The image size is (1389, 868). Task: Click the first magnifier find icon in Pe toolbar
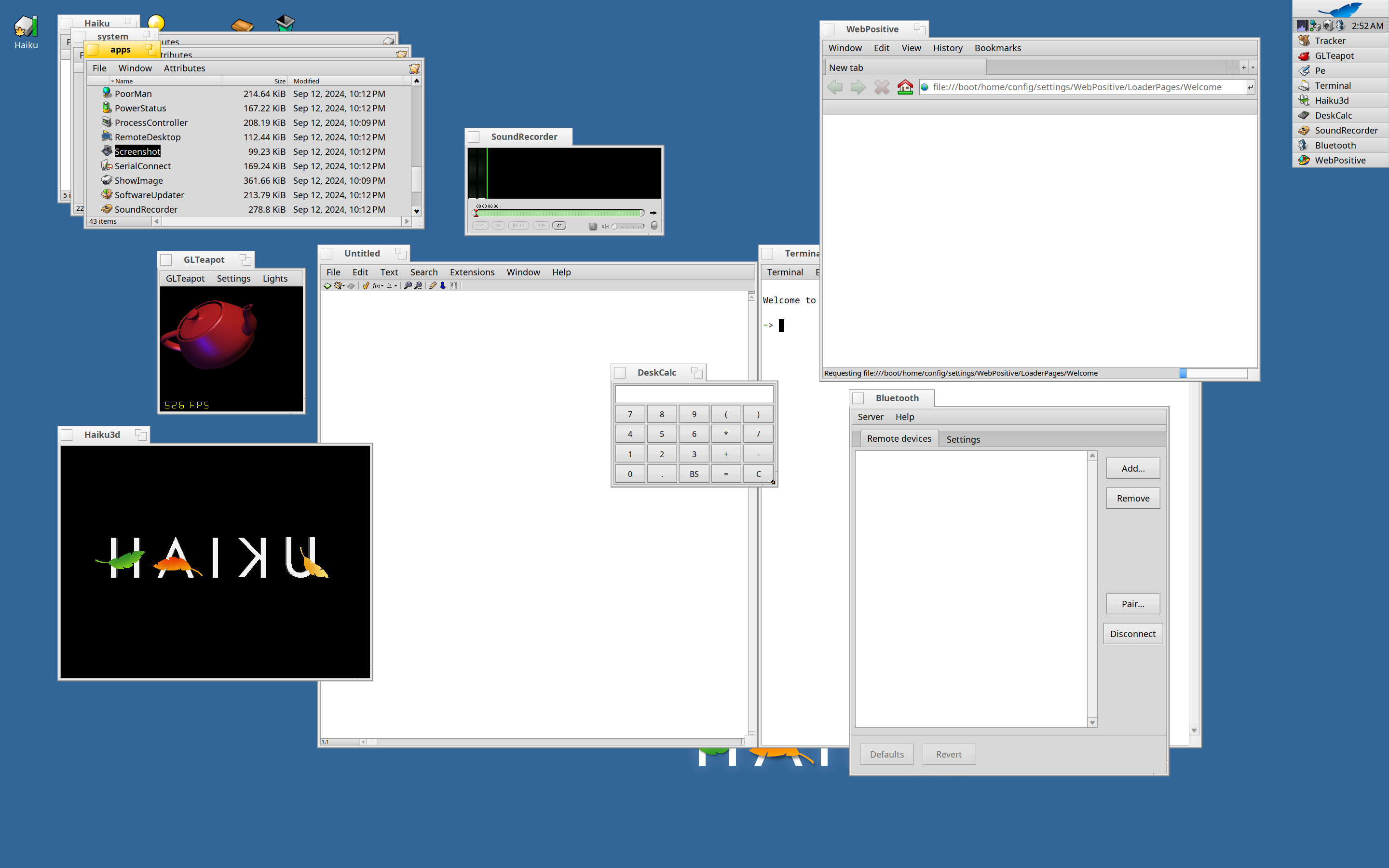(408, 285)
